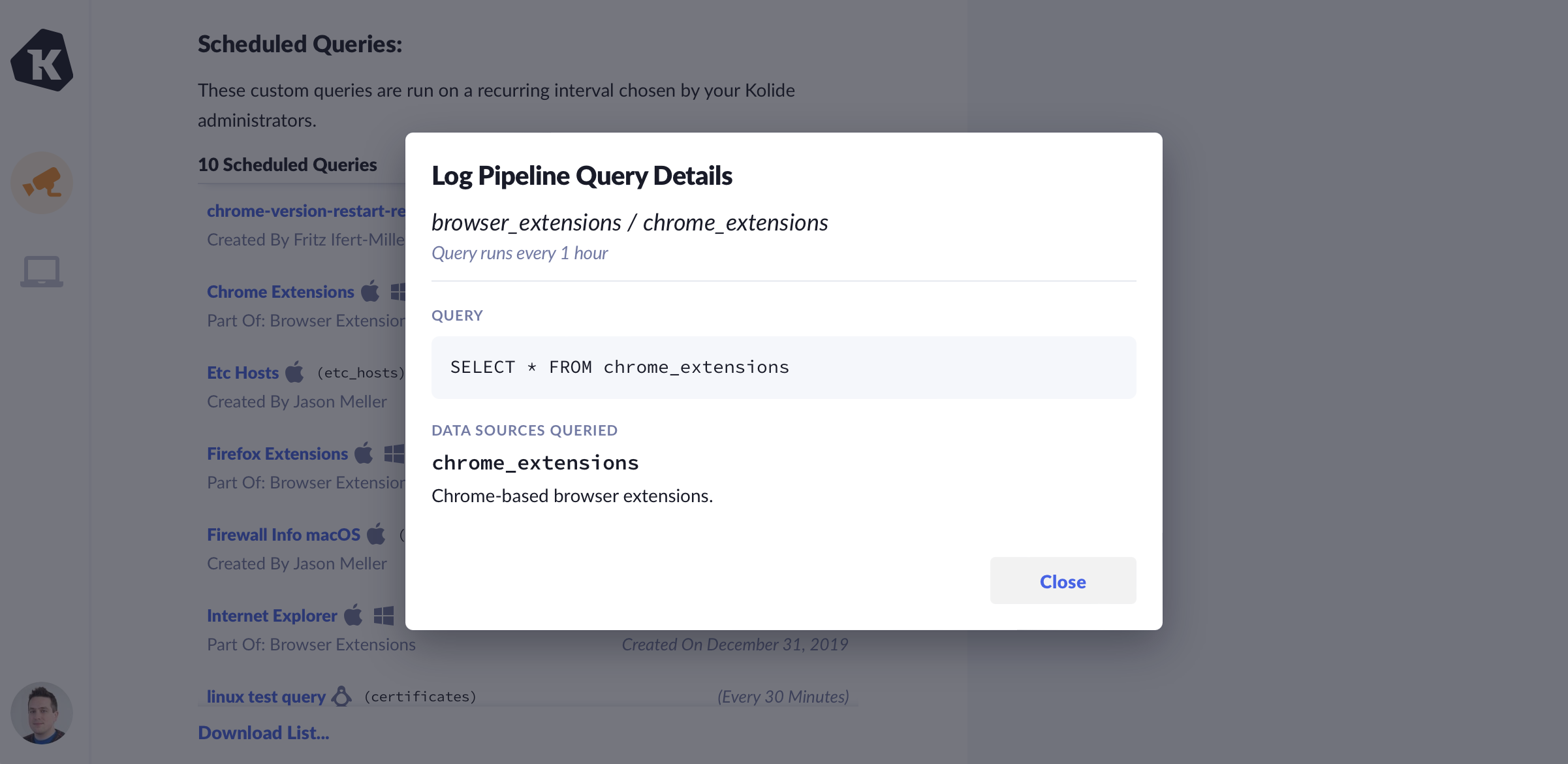1568x764 pixels.
Task: Click the SELECT query code box
Action: [783, 368]
